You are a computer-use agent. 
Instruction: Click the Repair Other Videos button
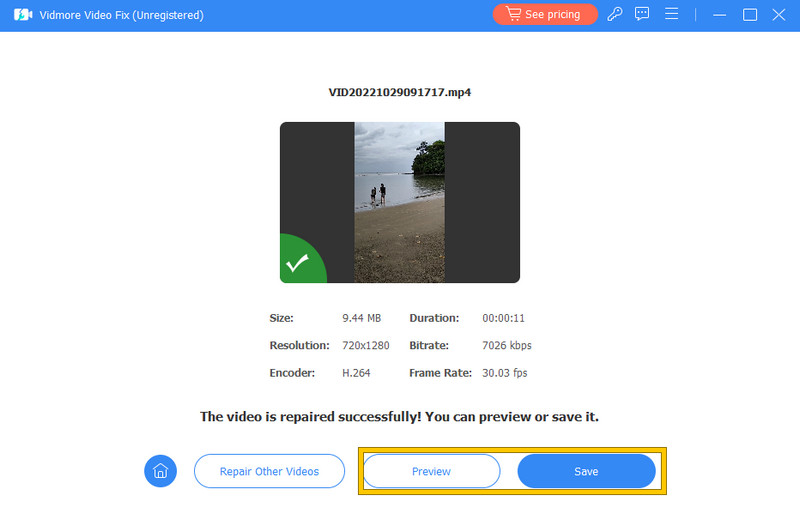269,471
